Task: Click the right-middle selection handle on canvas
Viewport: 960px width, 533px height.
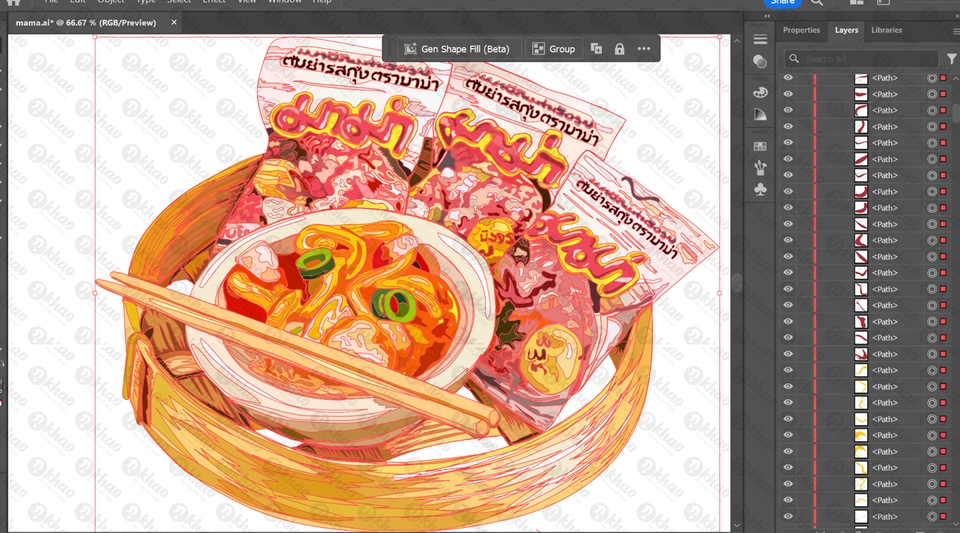Action: tap(720, 293)
